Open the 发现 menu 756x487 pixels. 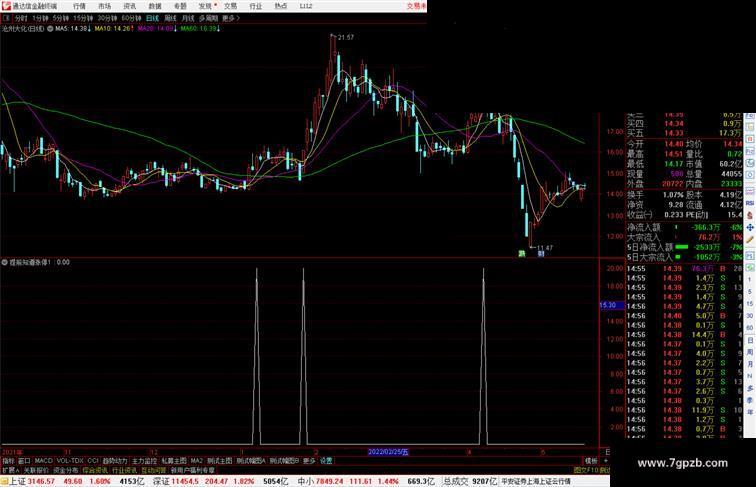click(205, 6)
